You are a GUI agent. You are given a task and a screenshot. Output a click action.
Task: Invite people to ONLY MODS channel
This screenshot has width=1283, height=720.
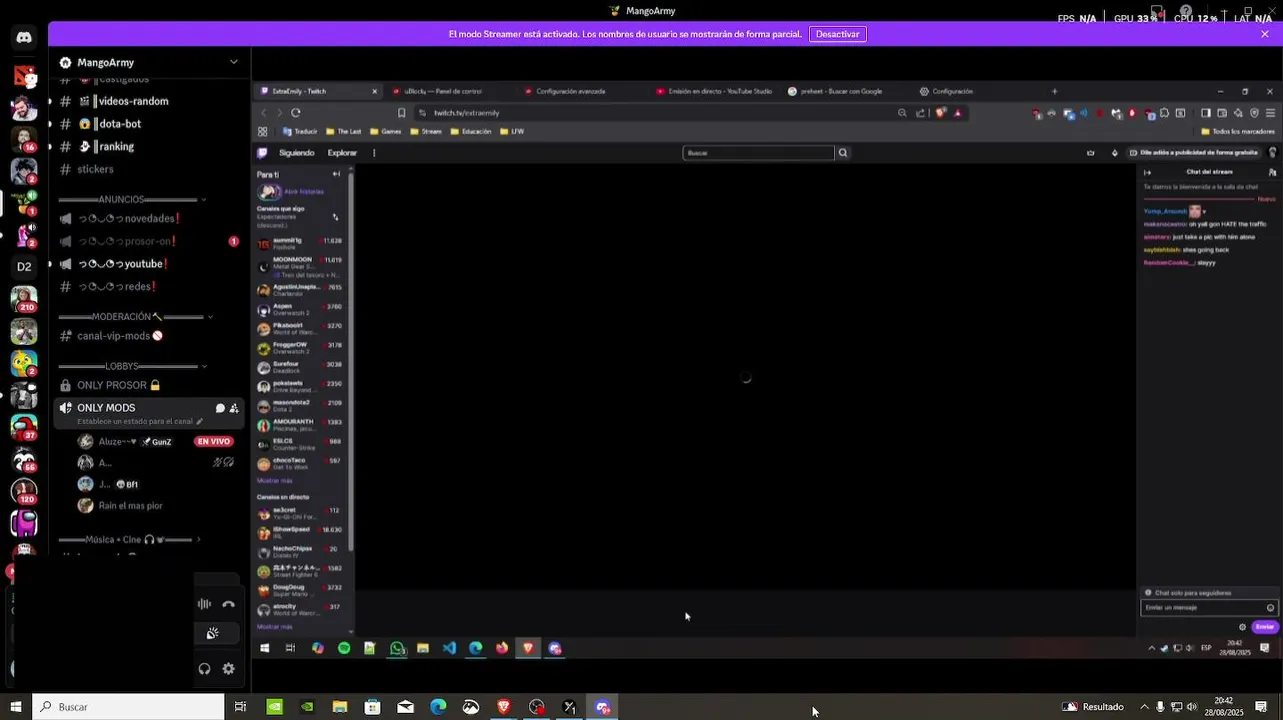(x=234, y=408)
